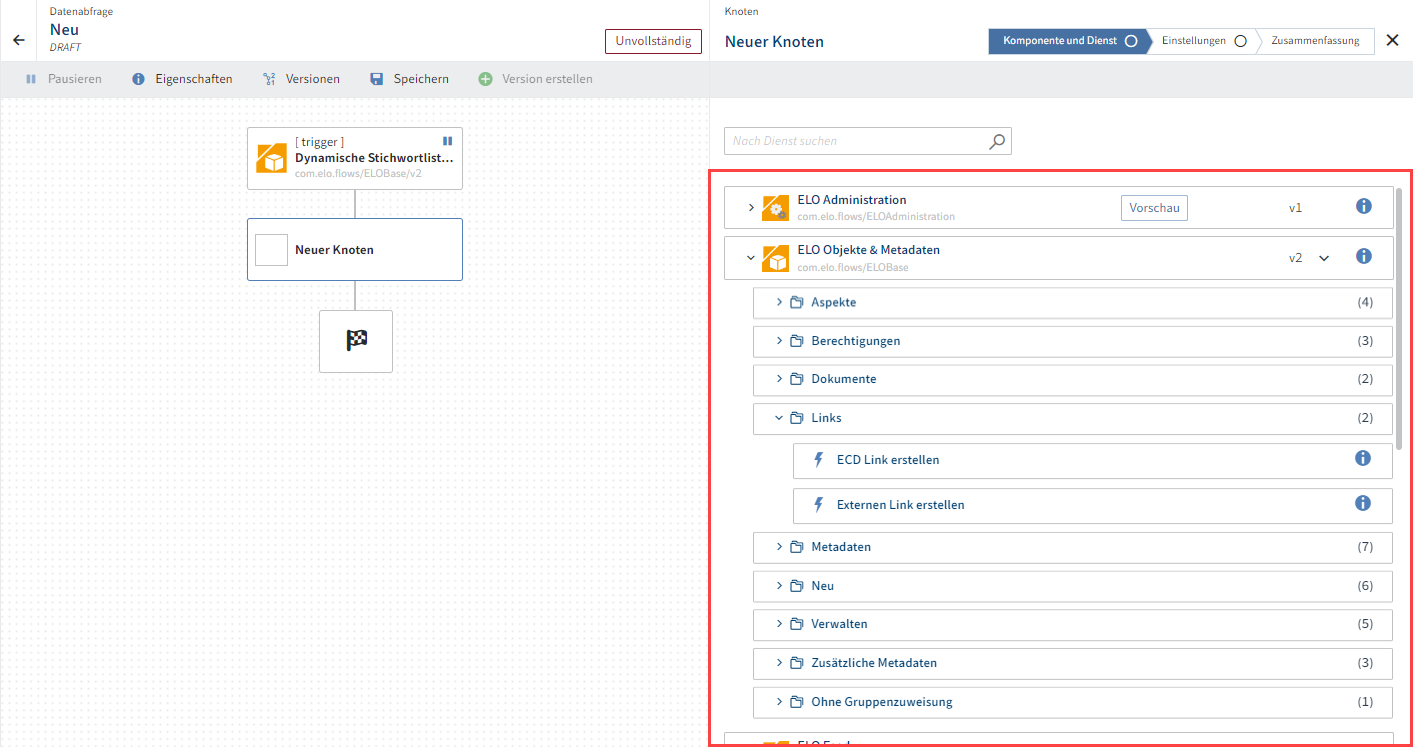Collapse the Links folder
Screen dimensions: 1413x747
click(x=780, y=418)
